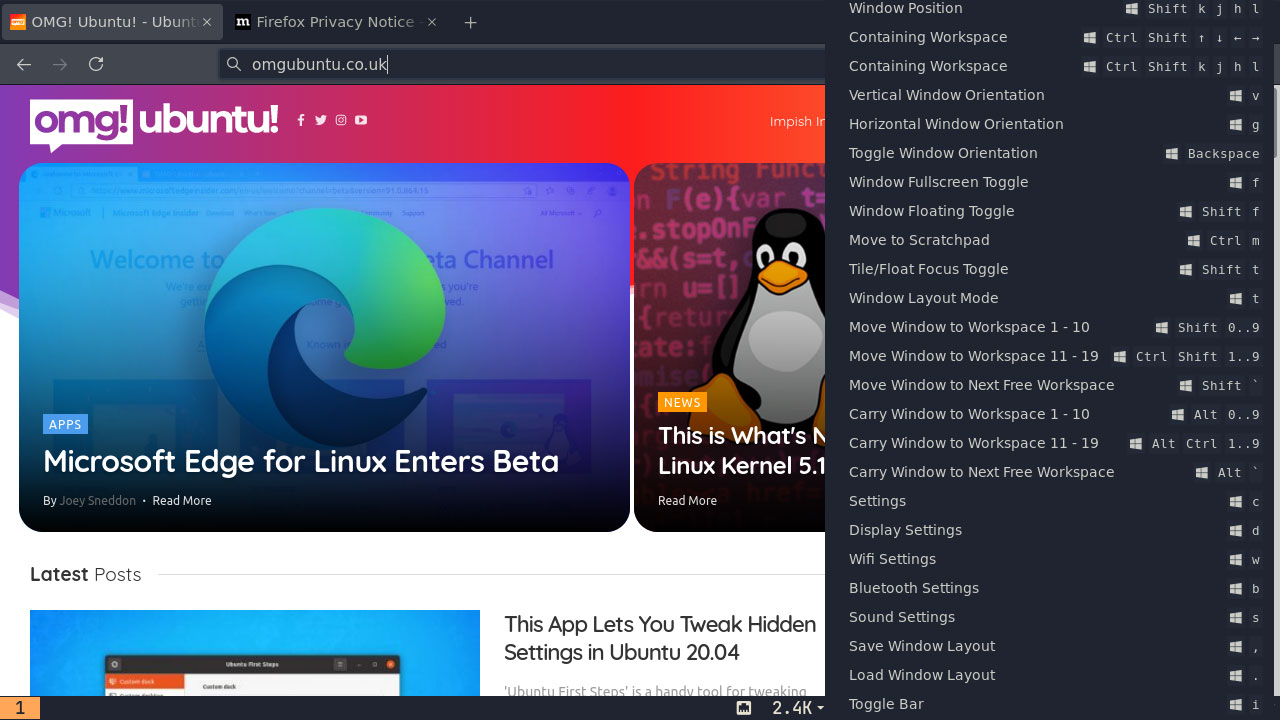Open the site's Twitter icon
The height and width of the screenshot is (720, 1280).
click(321, 120)
